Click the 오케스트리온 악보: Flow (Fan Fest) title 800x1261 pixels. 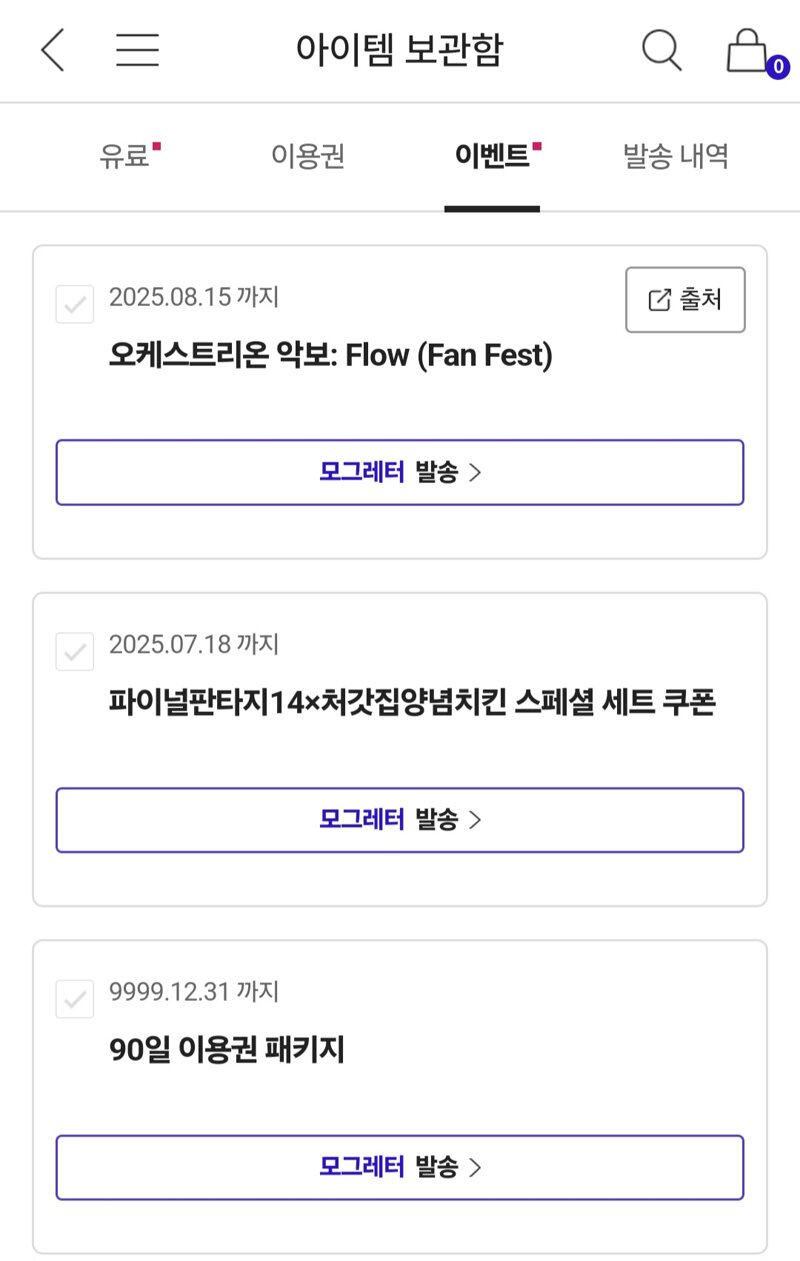330,356
